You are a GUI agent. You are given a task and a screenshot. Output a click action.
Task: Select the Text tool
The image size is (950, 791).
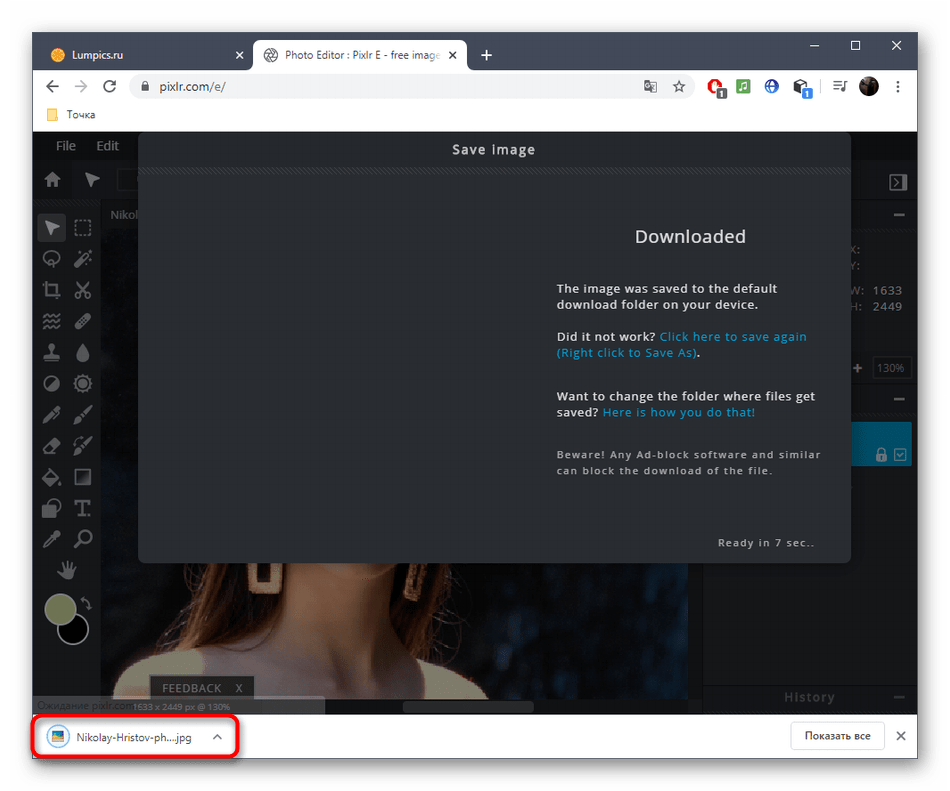tap(83, 508)
